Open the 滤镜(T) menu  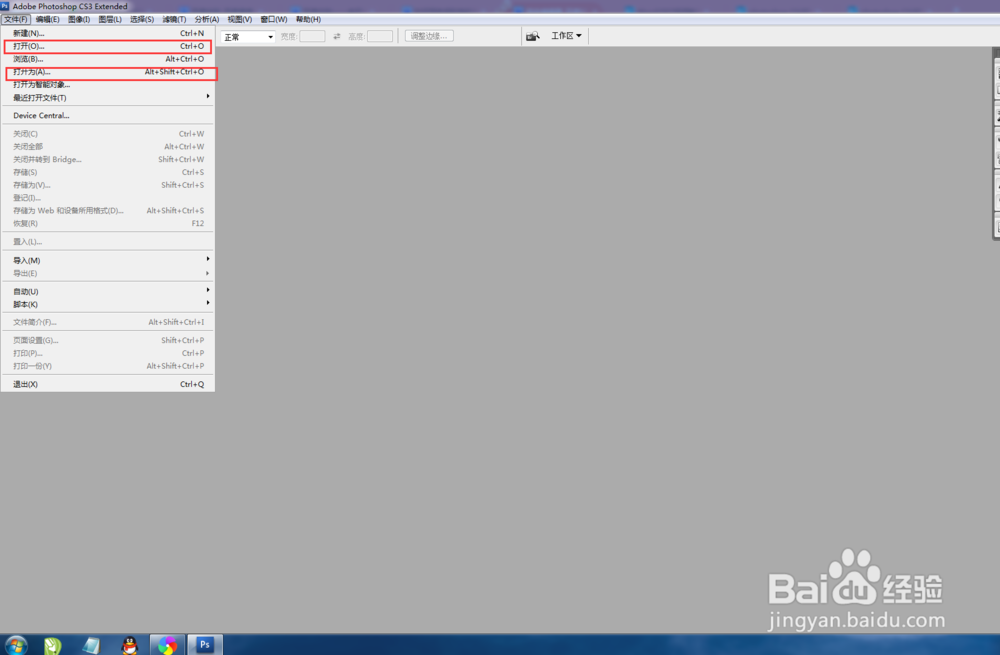(x=174, y=19)
